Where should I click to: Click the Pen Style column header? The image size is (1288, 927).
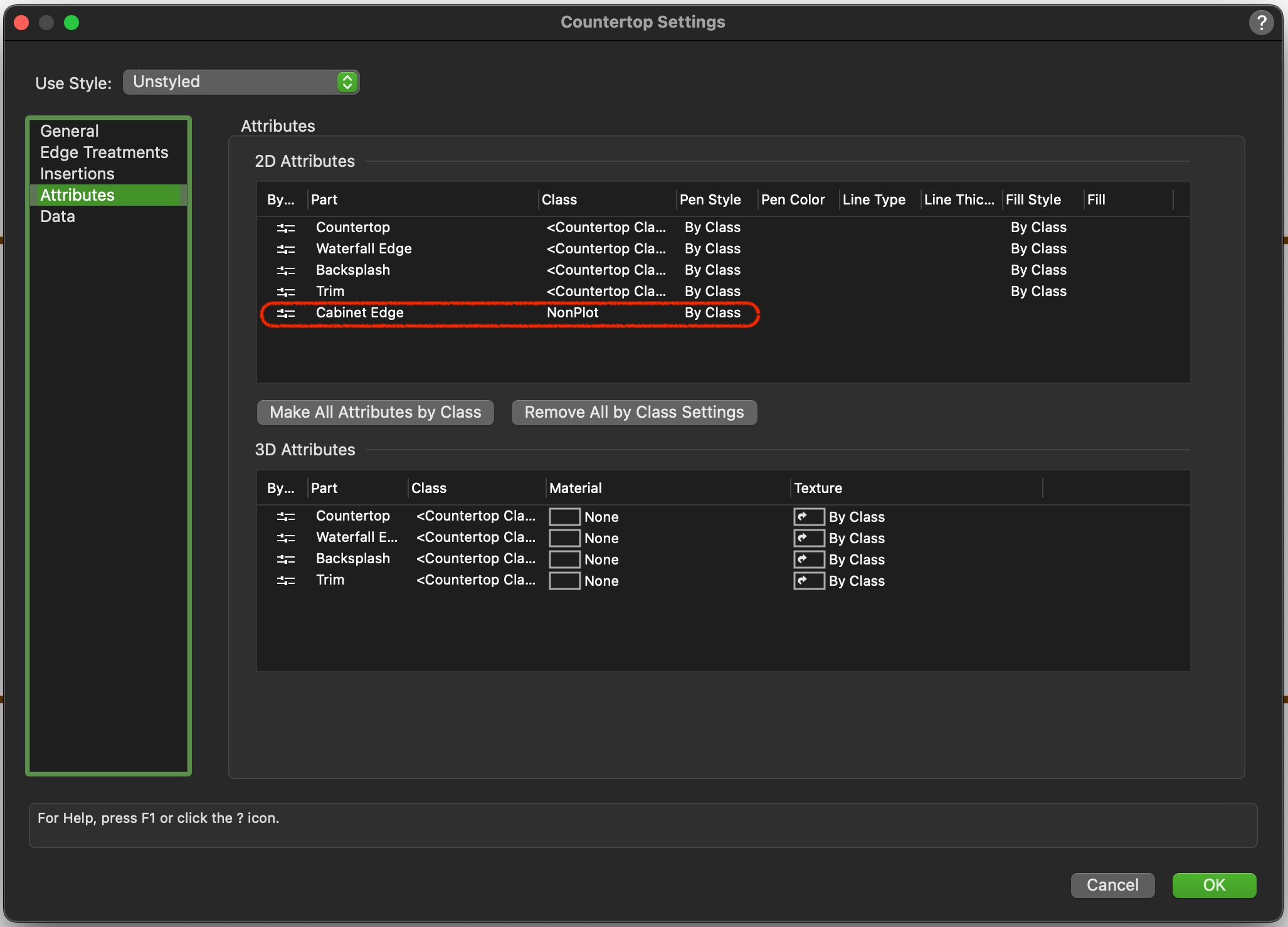[x=710, y=199]
